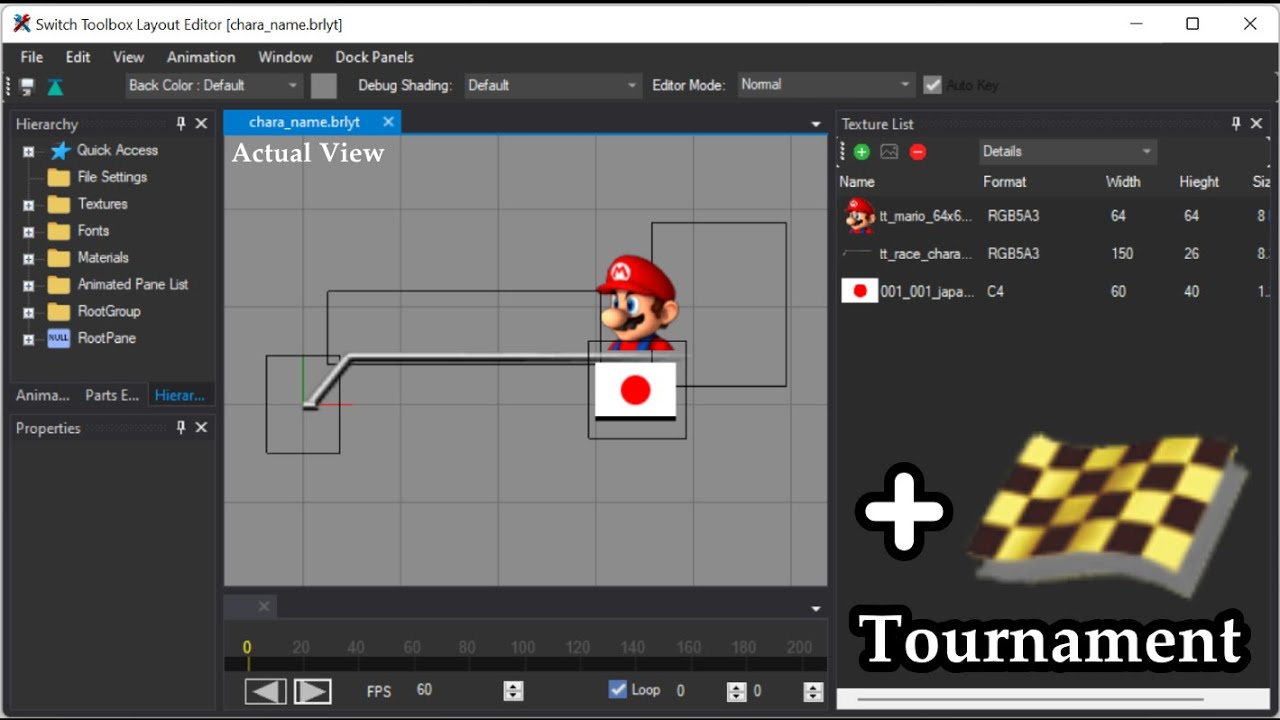
Task: Adjust the end frame stepper
Action: click(x=813, y=690)
